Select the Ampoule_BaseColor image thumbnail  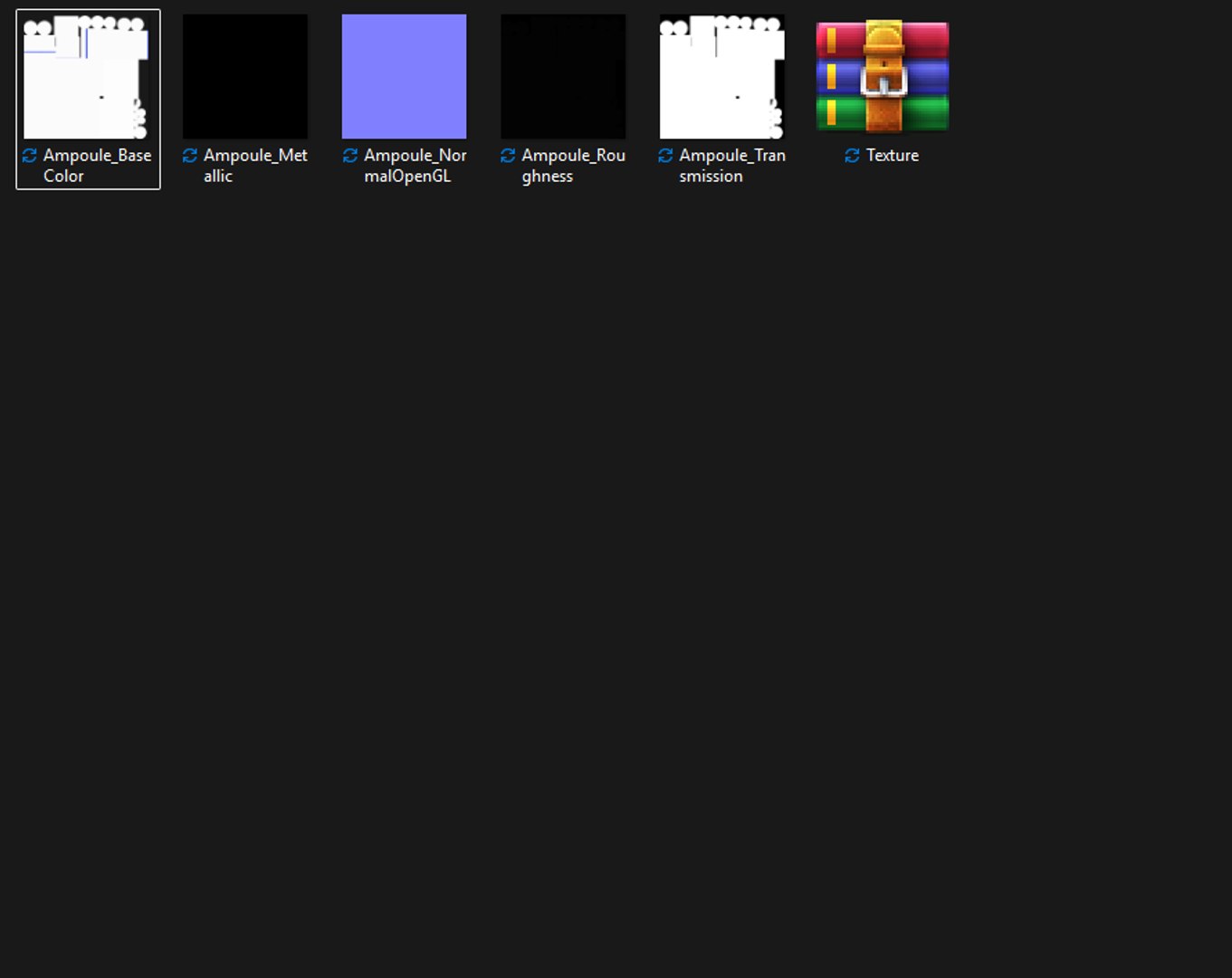(x=86, y=76)
